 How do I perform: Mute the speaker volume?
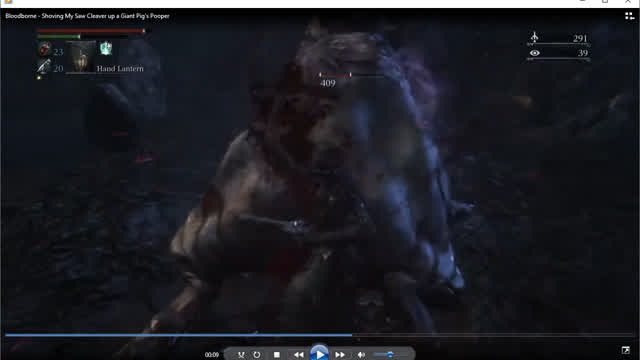click(x=361, y=355)
